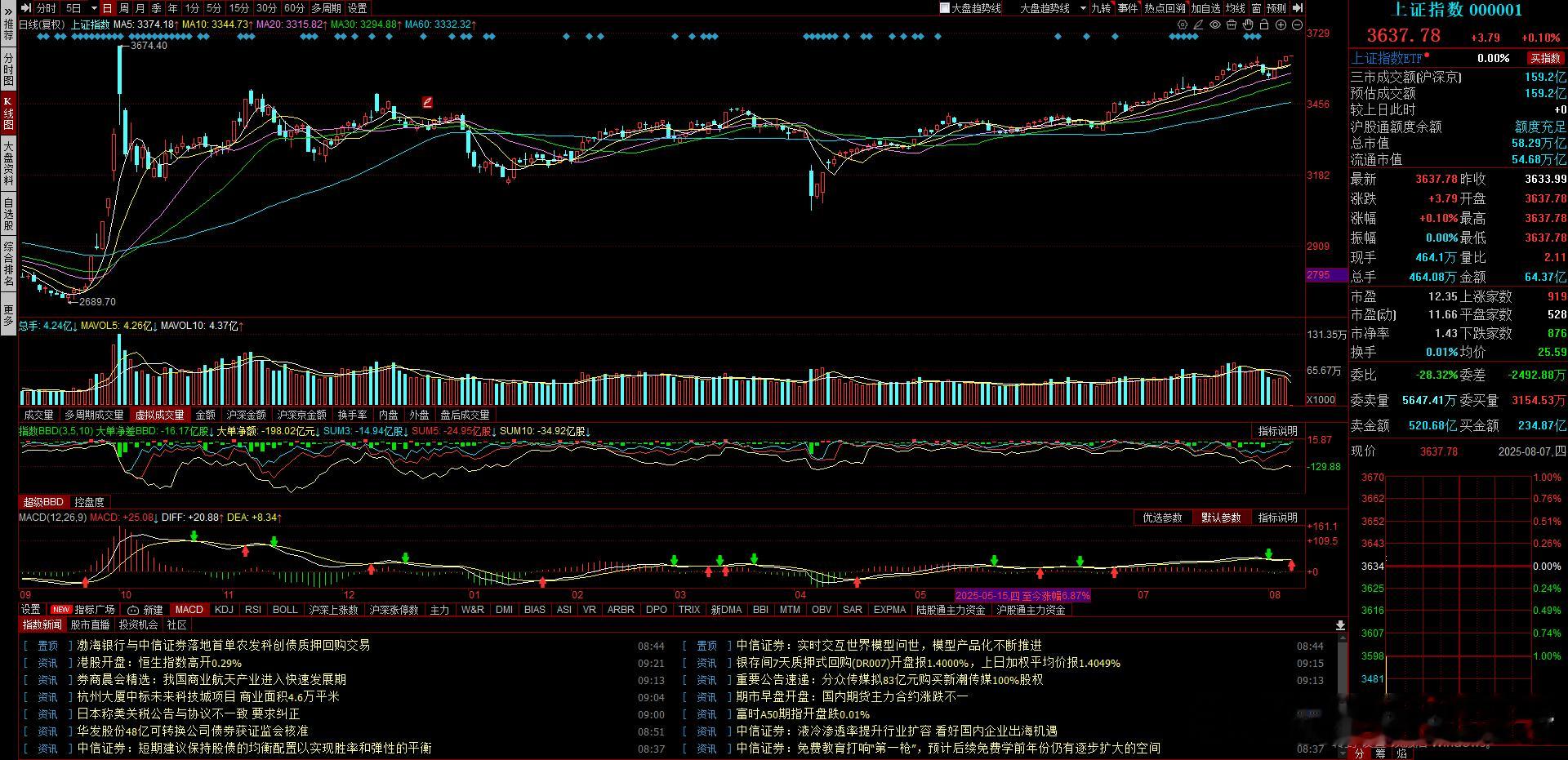The height and width of the screenshot is (760, 1568).
Task: Open the 上证指数ETF link
Action: (x=1387, y=58)
